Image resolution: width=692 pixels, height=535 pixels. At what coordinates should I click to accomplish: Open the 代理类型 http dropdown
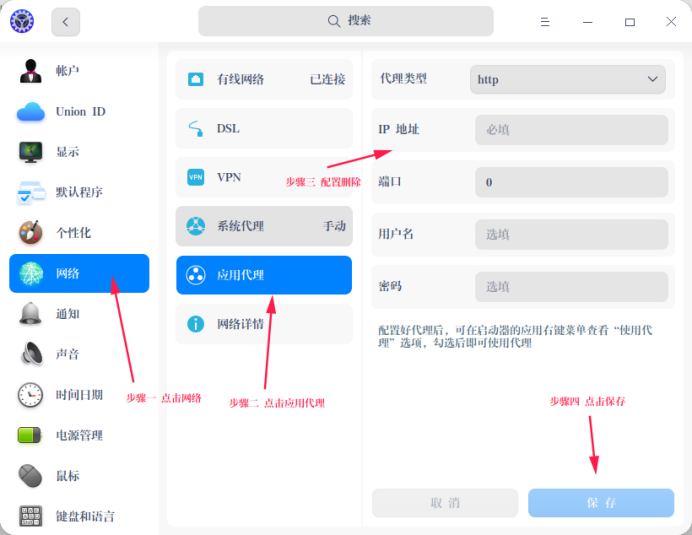pyautogui.click(x=568, y=79)
